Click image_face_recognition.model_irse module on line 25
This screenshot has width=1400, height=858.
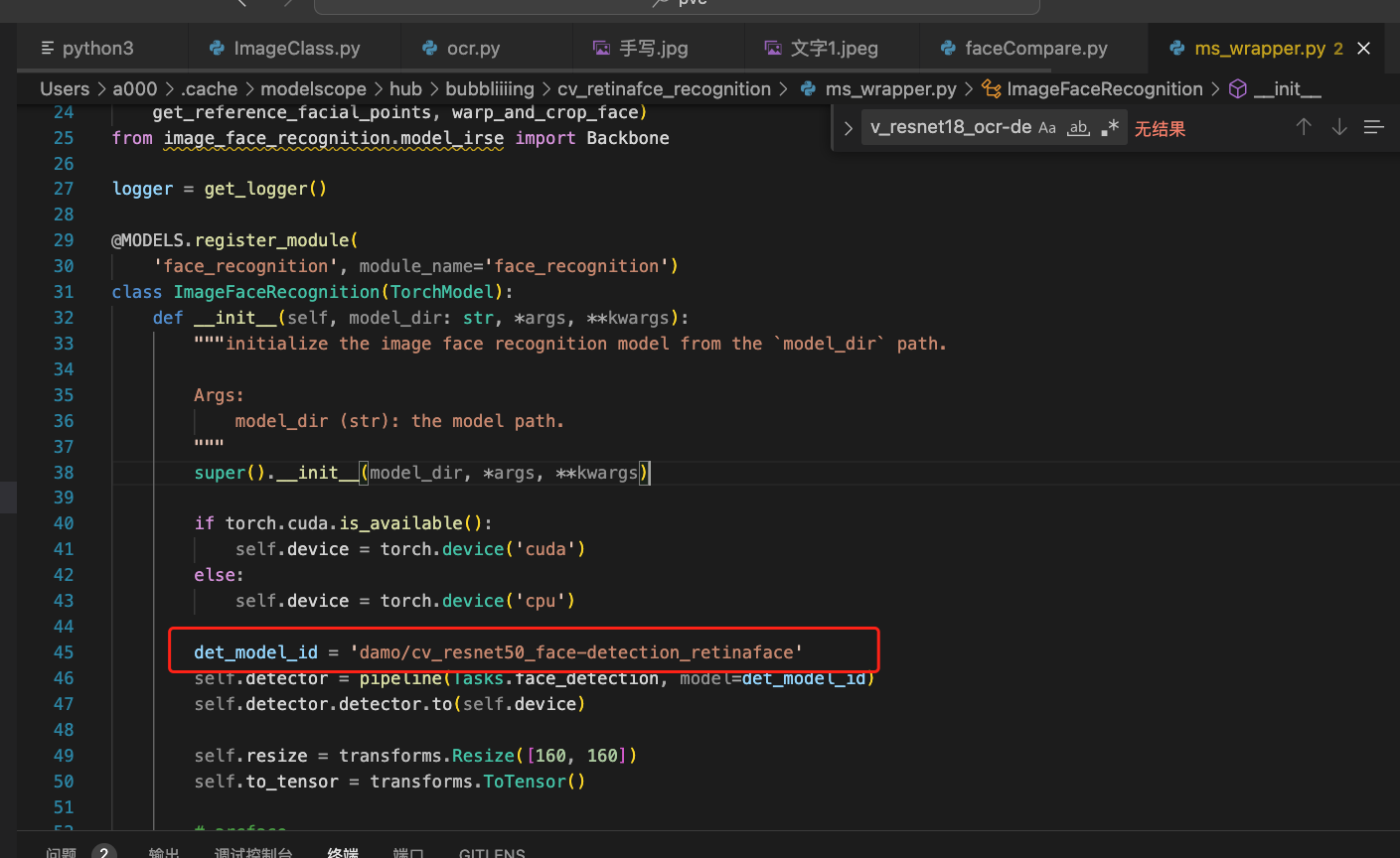334,138
